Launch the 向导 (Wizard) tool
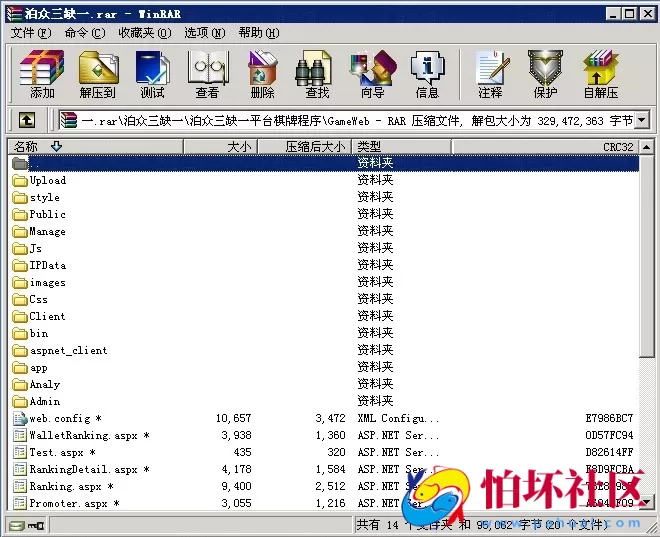The image size is (660, 537). (x=373, y=74)
